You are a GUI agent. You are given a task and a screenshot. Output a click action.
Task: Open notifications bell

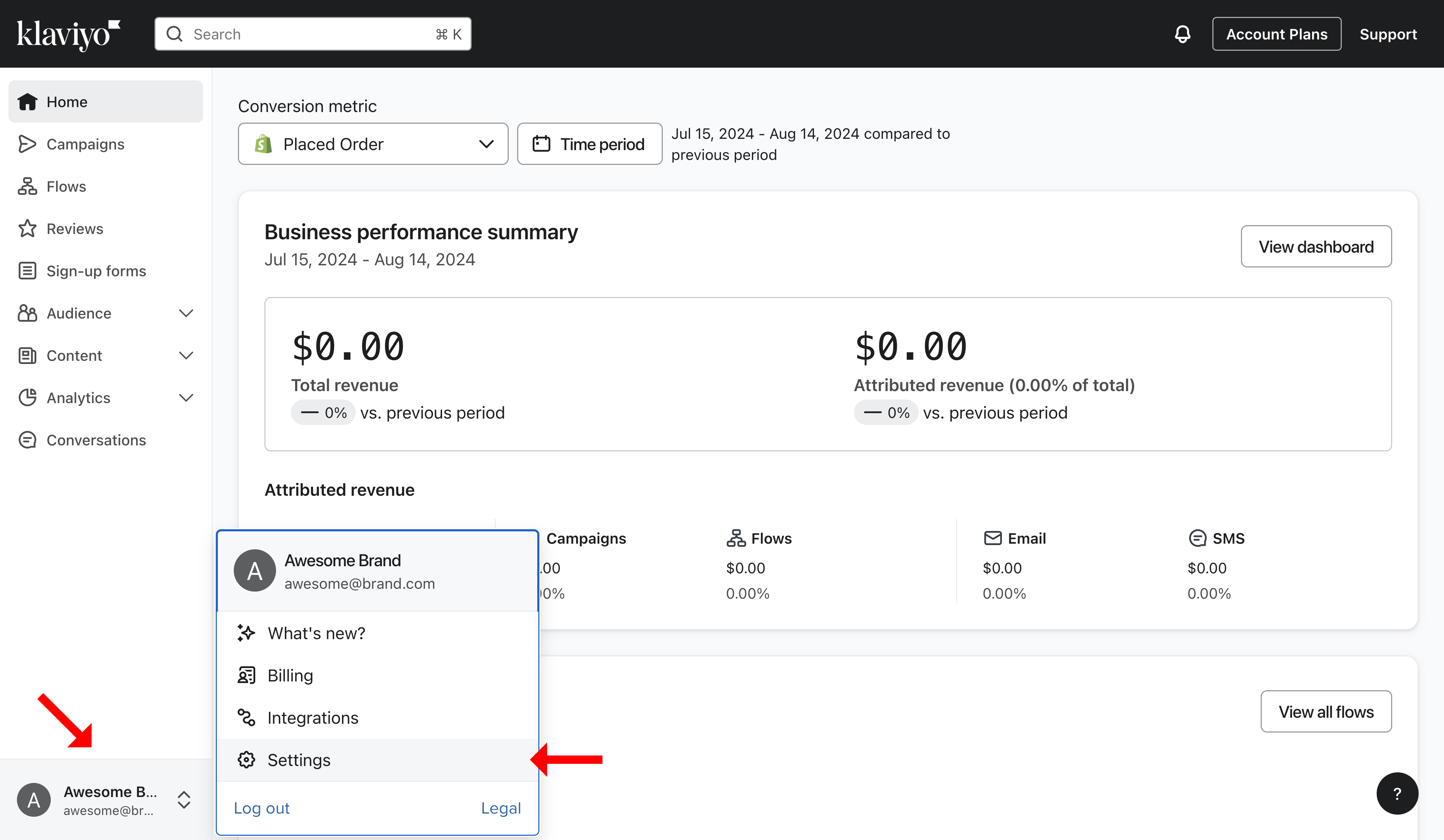[1182, 35]
